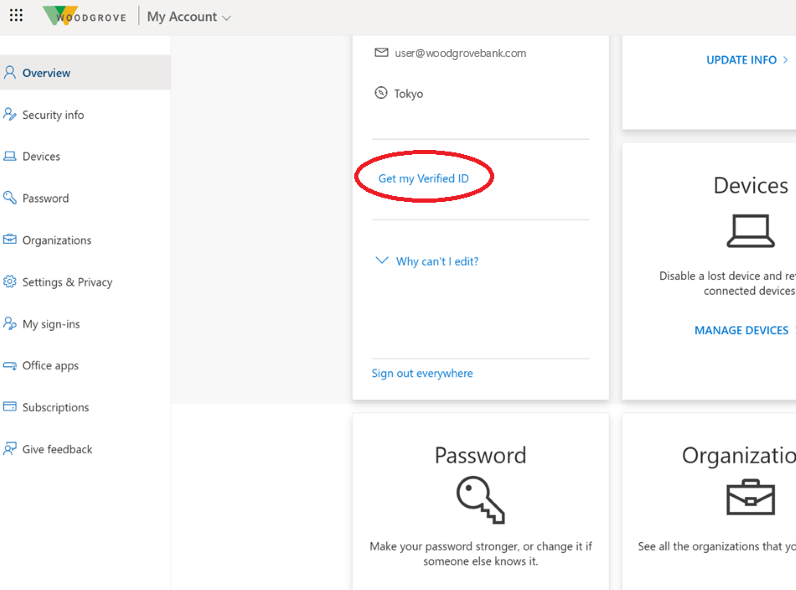Click the My sign-ins icon

[x=10, y=323]
